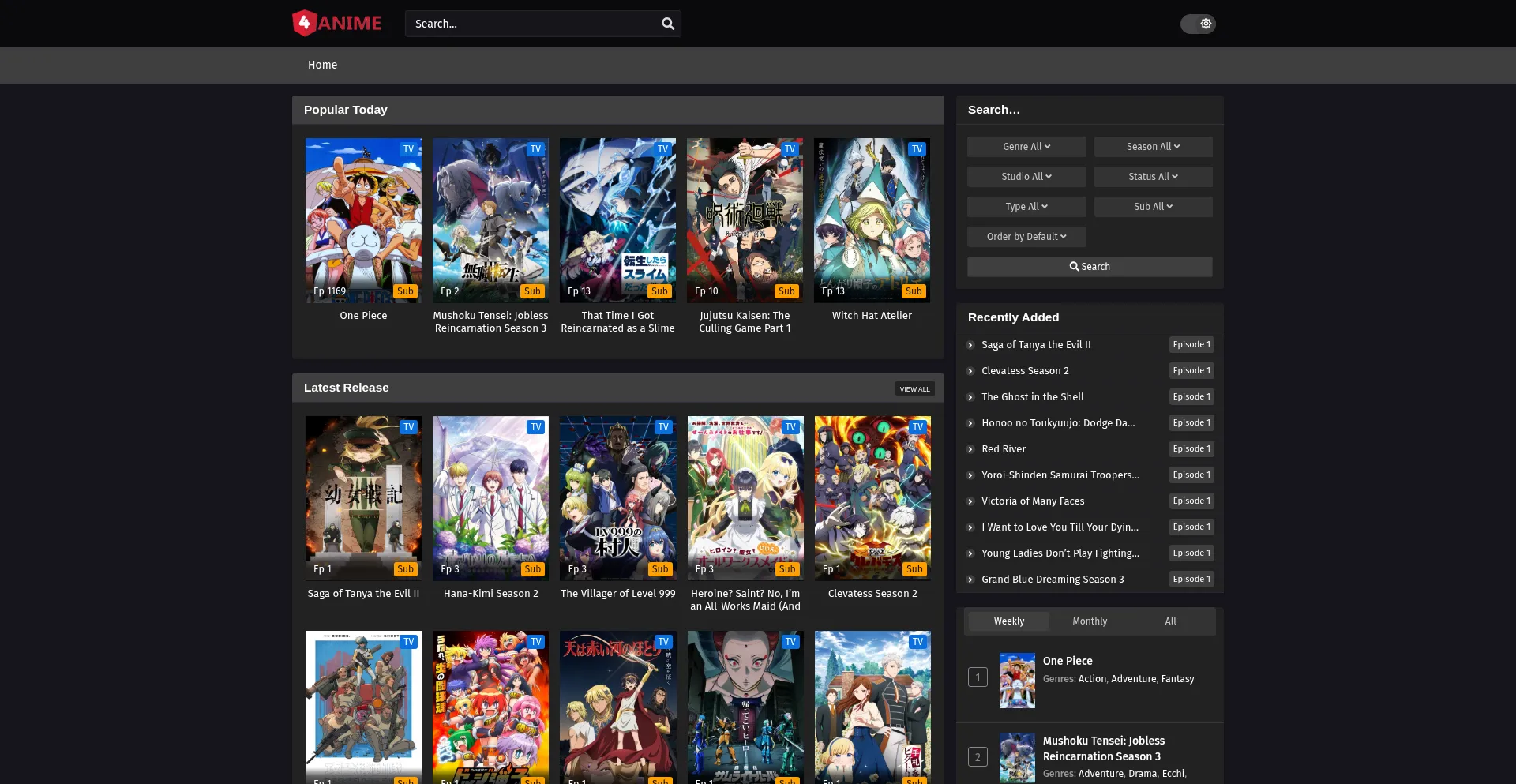1516x784 pixels.
Task: Open the Heroine? Saint? All-Works Maid poster
Action: (x=745, y=498)
